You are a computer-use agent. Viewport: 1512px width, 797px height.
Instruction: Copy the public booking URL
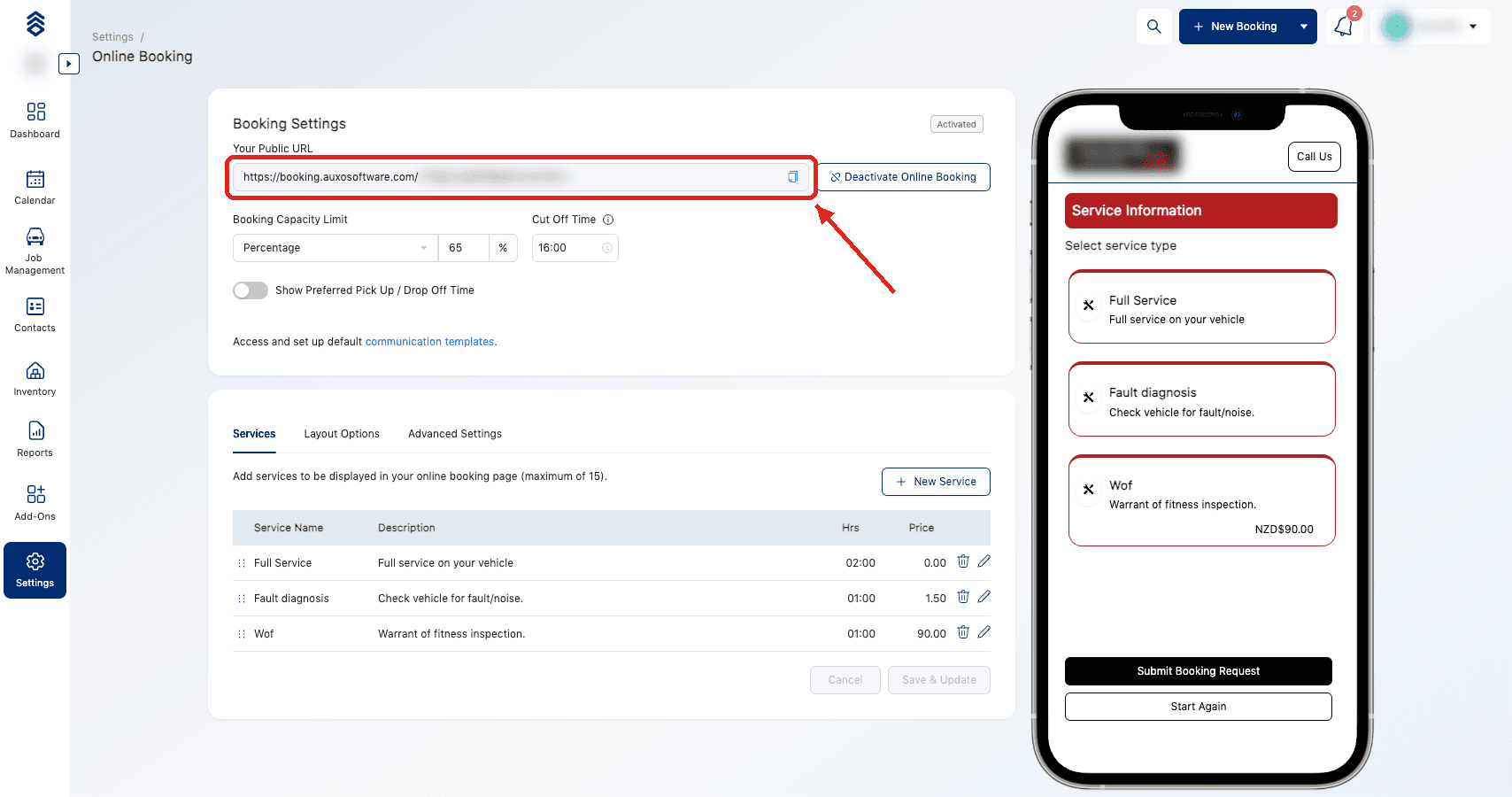point(793,177)
